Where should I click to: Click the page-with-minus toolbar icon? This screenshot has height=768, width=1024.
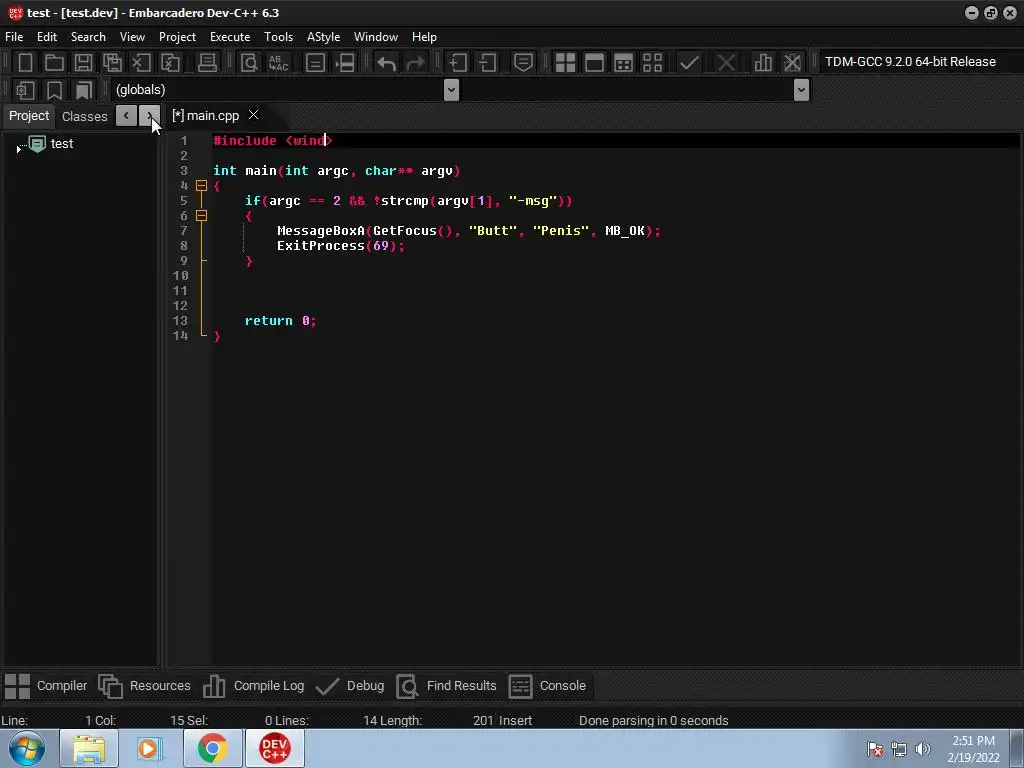point(487,63)
